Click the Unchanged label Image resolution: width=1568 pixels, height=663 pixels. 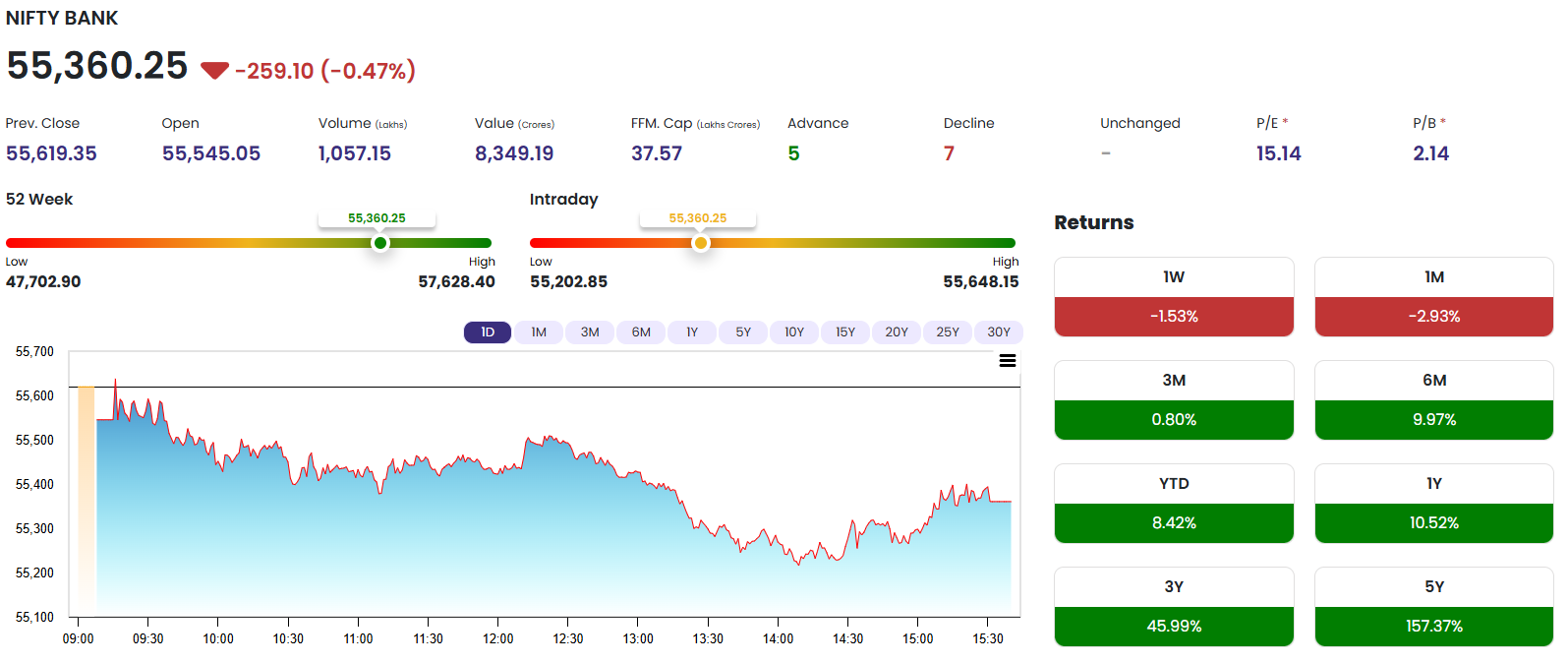pos(1140,123)
